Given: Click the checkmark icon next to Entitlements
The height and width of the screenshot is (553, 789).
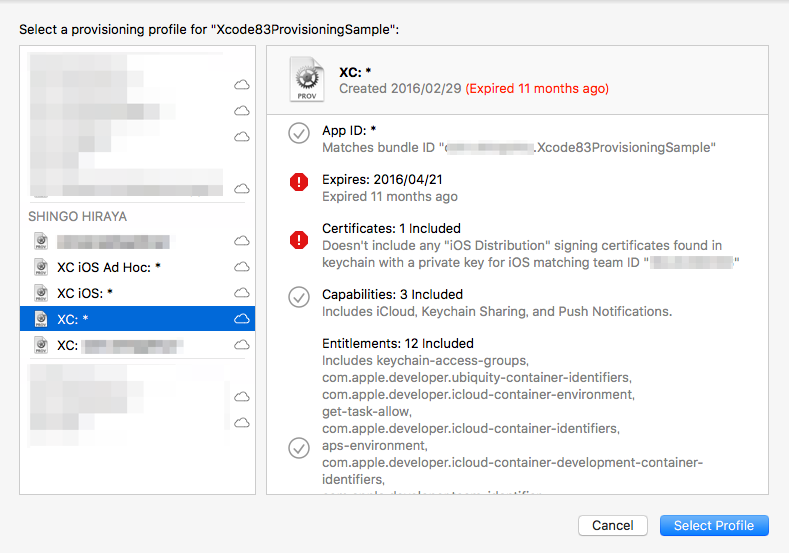Looking at the screenshot, I should (299, 448).
